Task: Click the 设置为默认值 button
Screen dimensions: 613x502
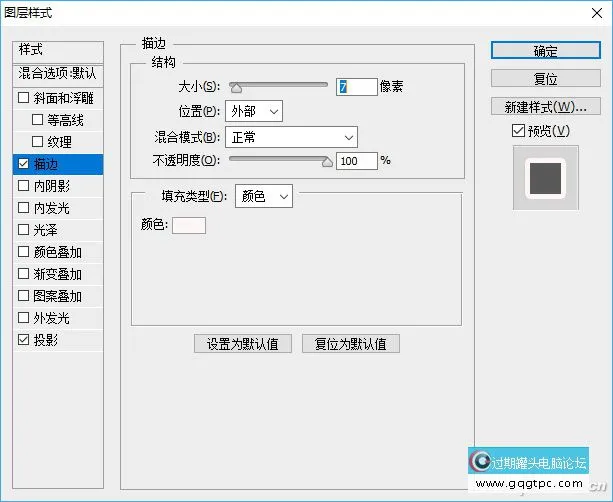Action: (x=243, y=344)
